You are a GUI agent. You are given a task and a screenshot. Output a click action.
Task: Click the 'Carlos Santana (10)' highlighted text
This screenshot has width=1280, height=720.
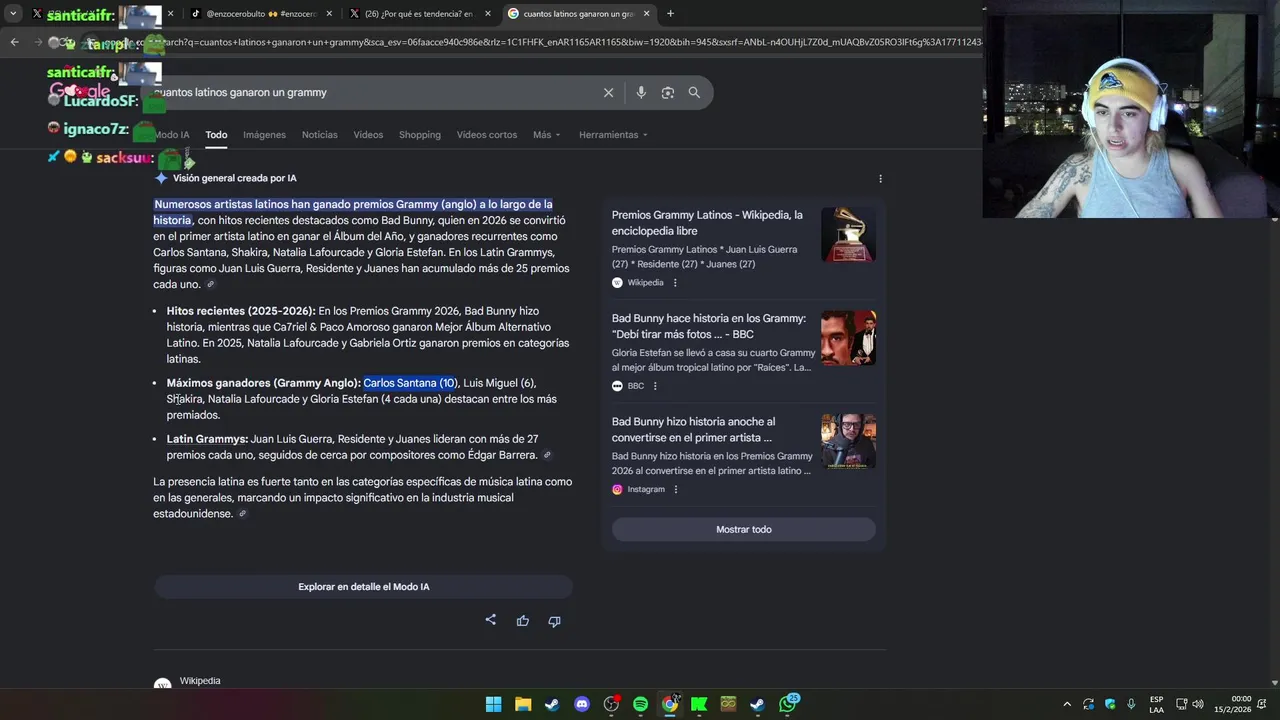(x=410, y=383)
